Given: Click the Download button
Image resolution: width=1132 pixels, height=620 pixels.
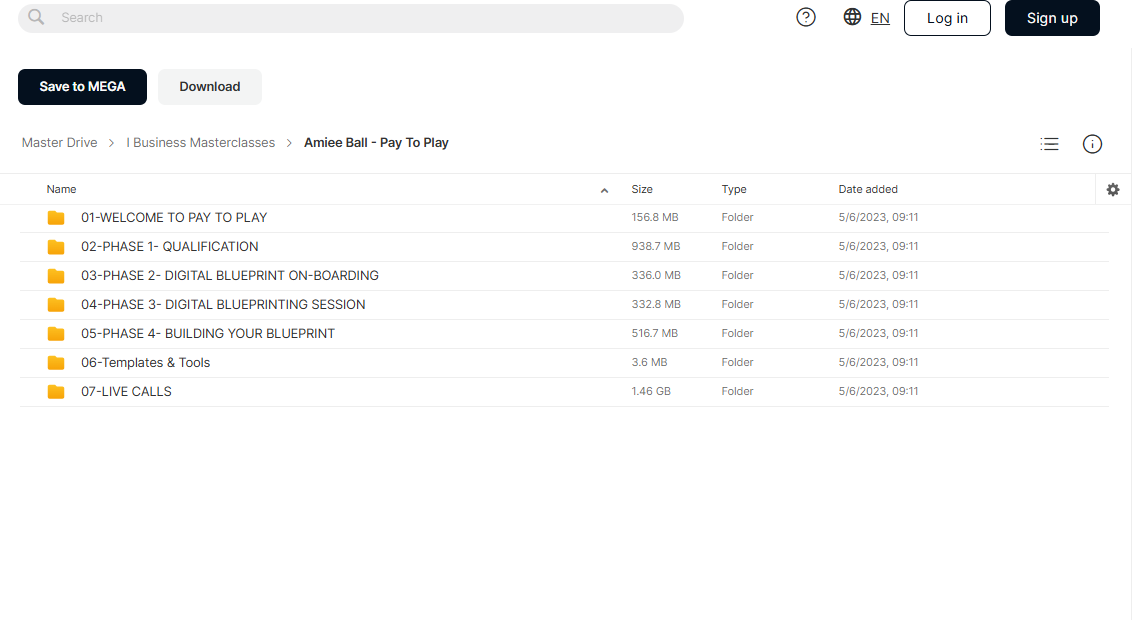Looking at the screenshot, I should [209, 87].
